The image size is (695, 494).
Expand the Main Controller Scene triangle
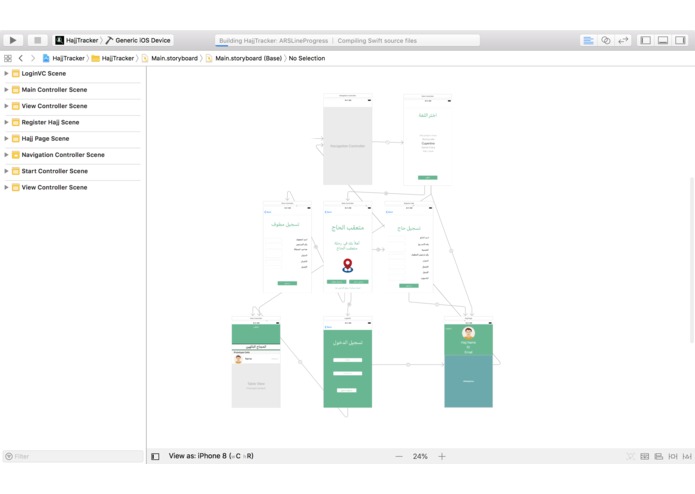[6, 89]
